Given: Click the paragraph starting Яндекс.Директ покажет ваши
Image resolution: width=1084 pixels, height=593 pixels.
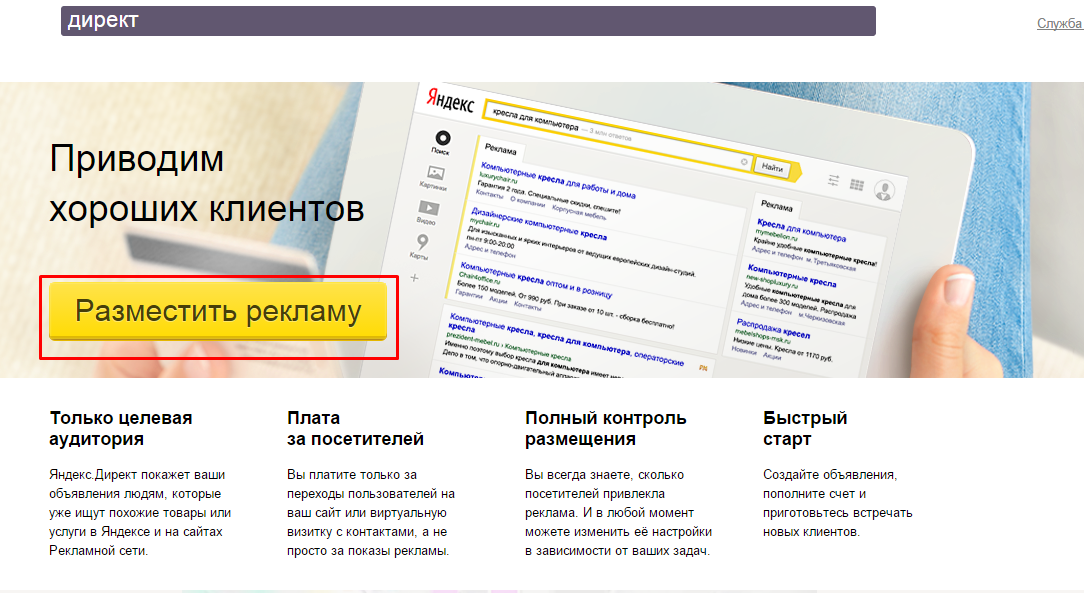Looking at the screenshot, I should point(140,513).
